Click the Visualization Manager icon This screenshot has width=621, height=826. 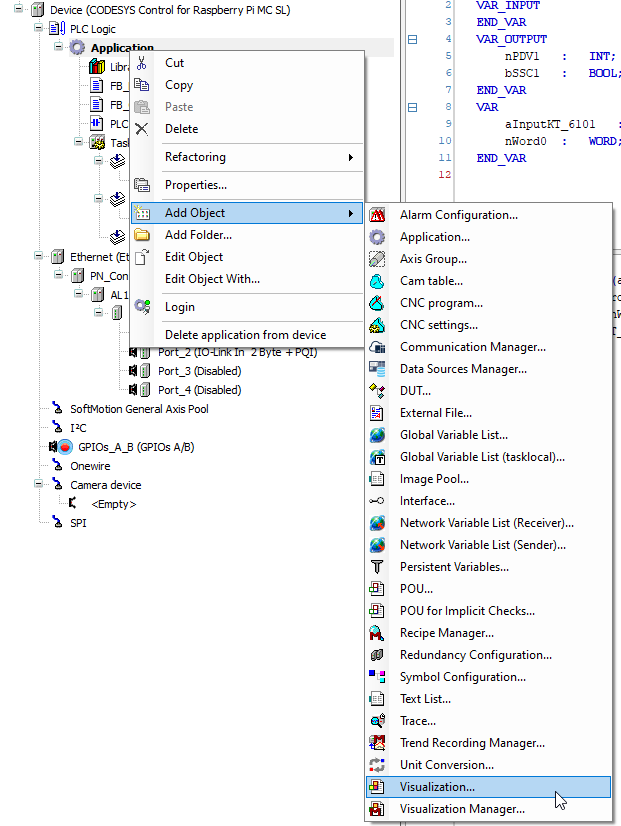pos(377,809)
